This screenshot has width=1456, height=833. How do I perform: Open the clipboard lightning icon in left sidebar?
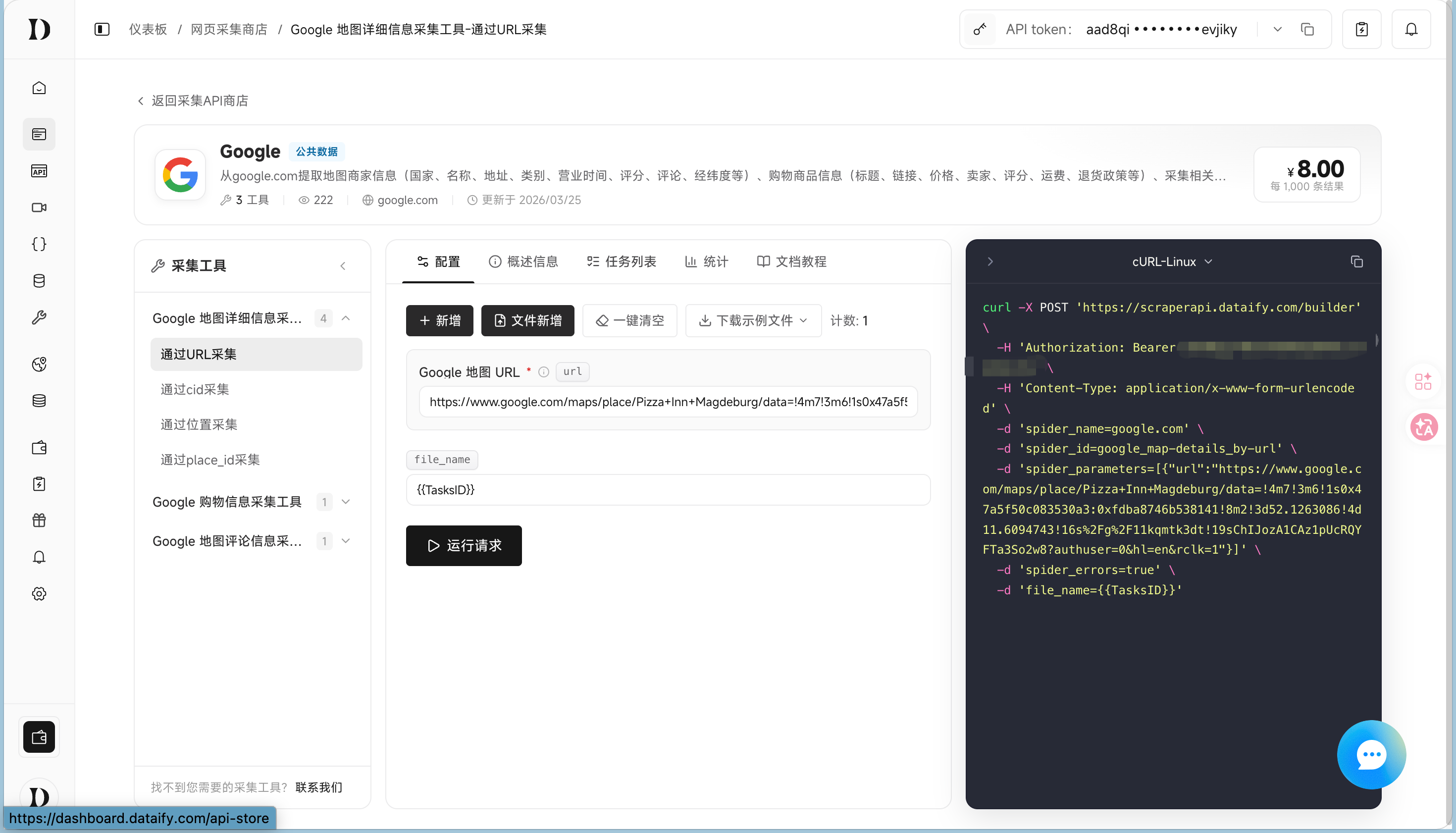39,484
